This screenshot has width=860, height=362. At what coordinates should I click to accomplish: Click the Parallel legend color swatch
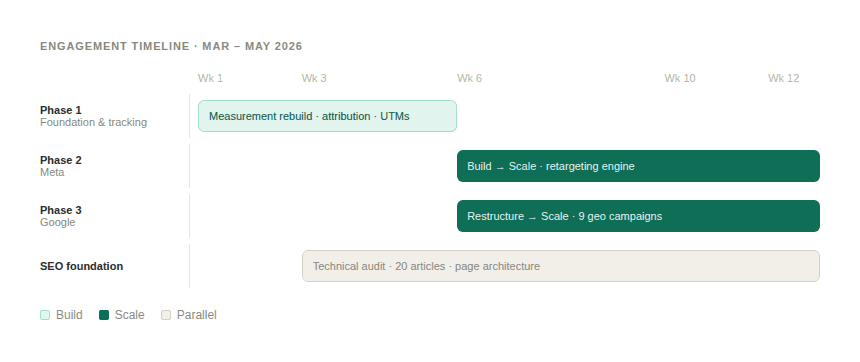coord(166,315)
